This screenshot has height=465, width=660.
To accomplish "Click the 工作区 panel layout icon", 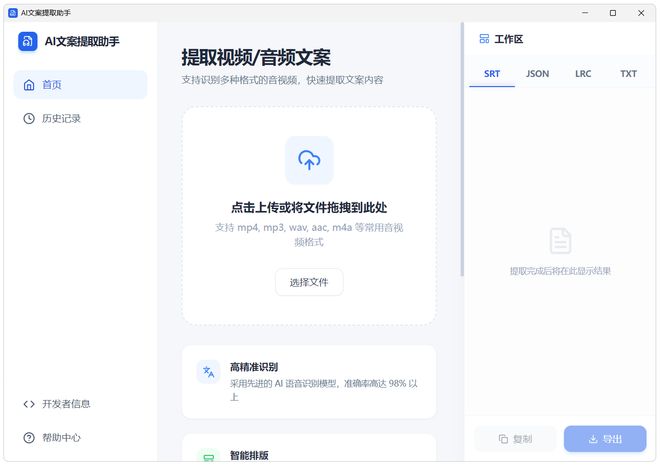I will click(x=484, y=39).
